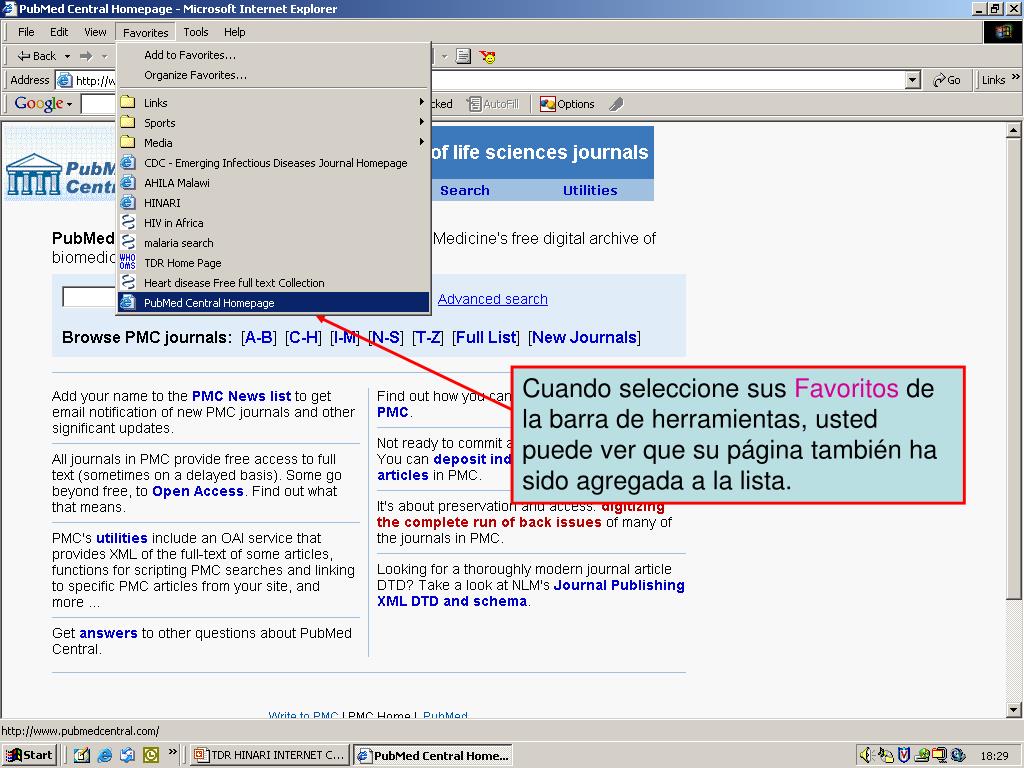Expand the Address bar dropdown list

(x=913, y=80)
